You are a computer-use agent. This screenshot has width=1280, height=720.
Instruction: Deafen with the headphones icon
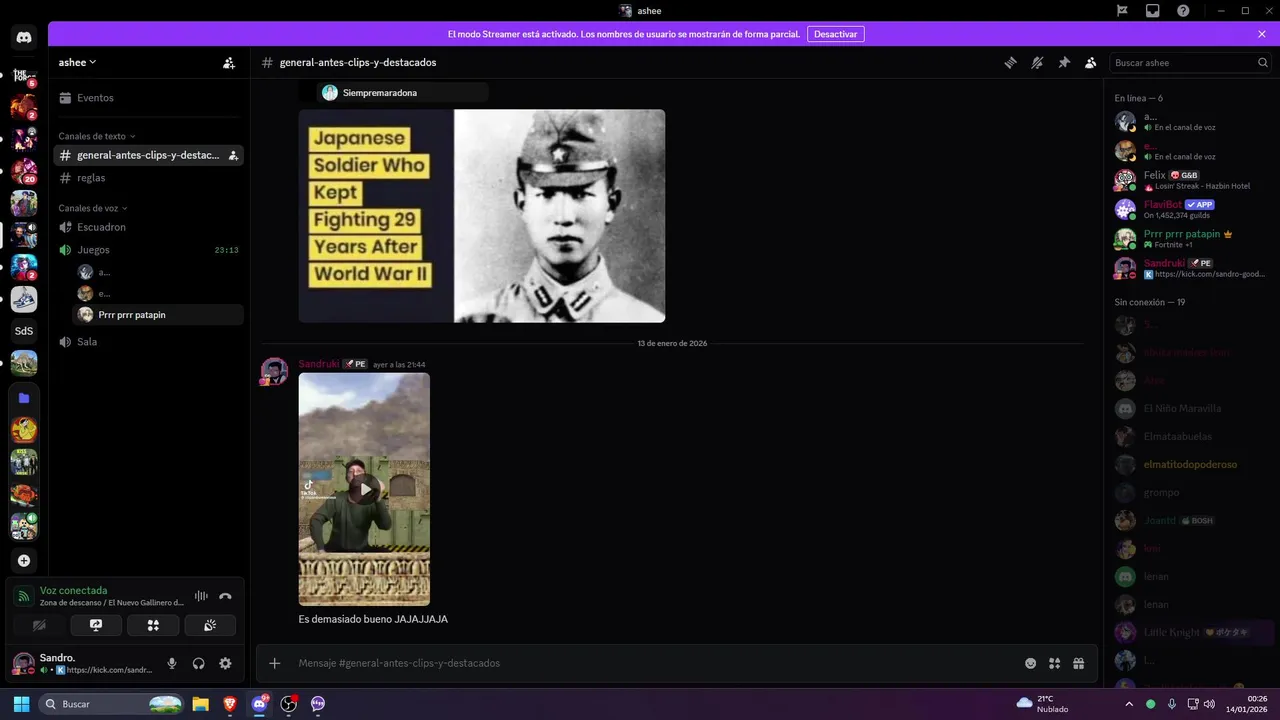pos(199,663)
